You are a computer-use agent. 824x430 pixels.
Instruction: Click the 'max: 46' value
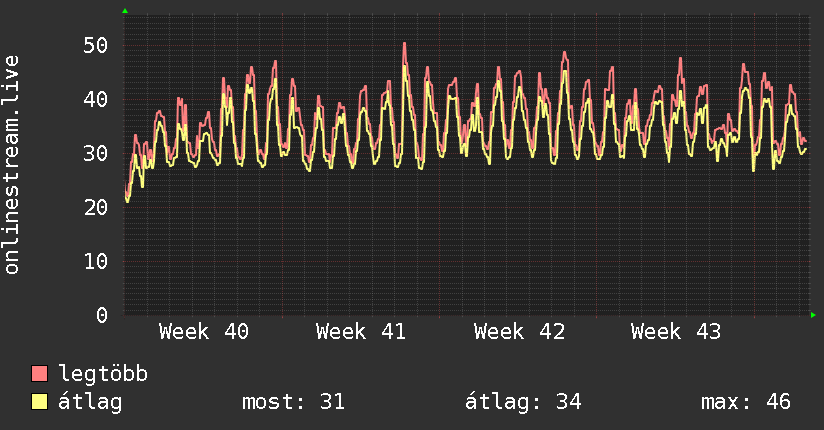(x=746, y=402)
